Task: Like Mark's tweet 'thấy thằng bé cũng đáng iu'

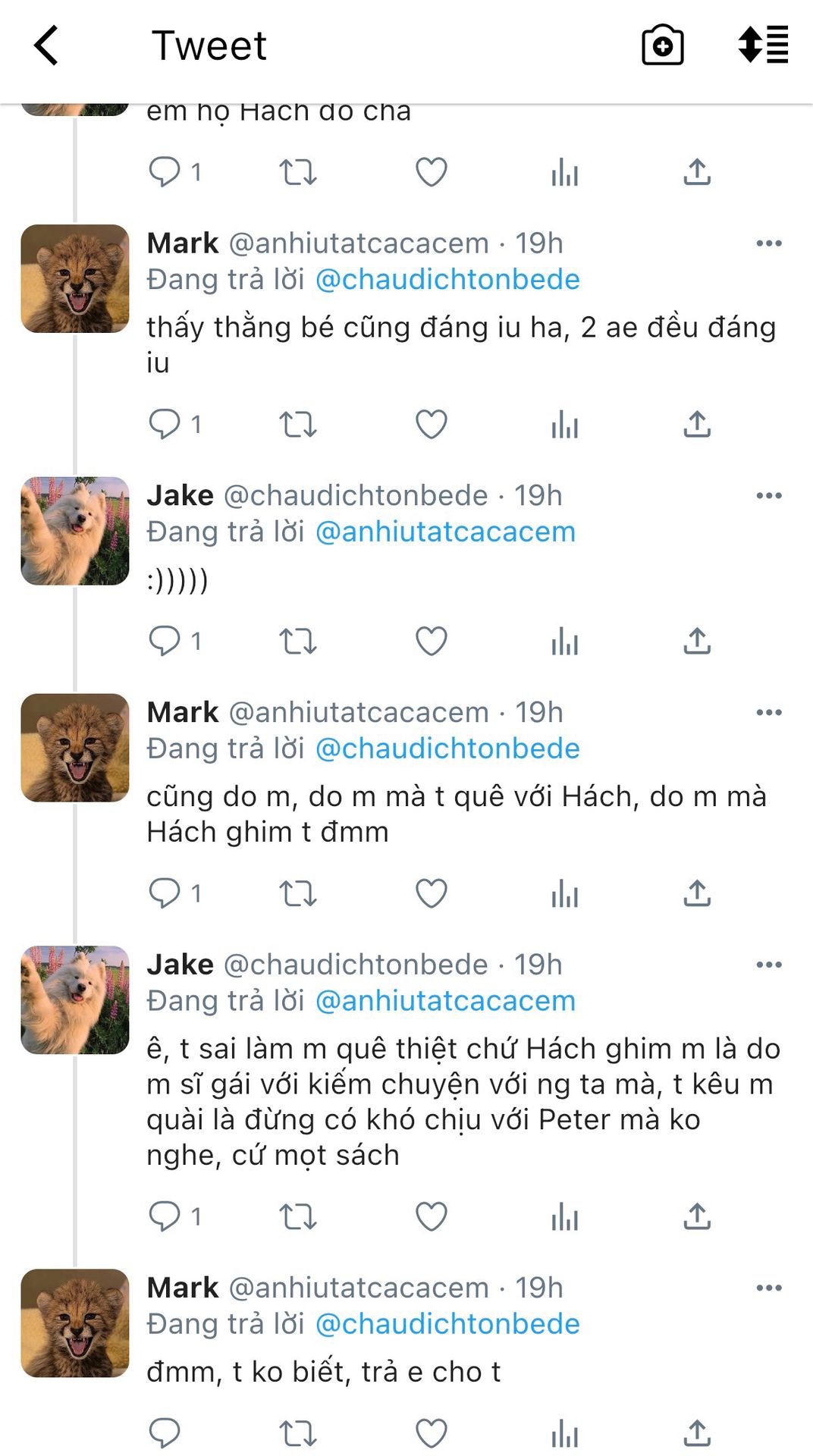Action: tap(431, 424)
